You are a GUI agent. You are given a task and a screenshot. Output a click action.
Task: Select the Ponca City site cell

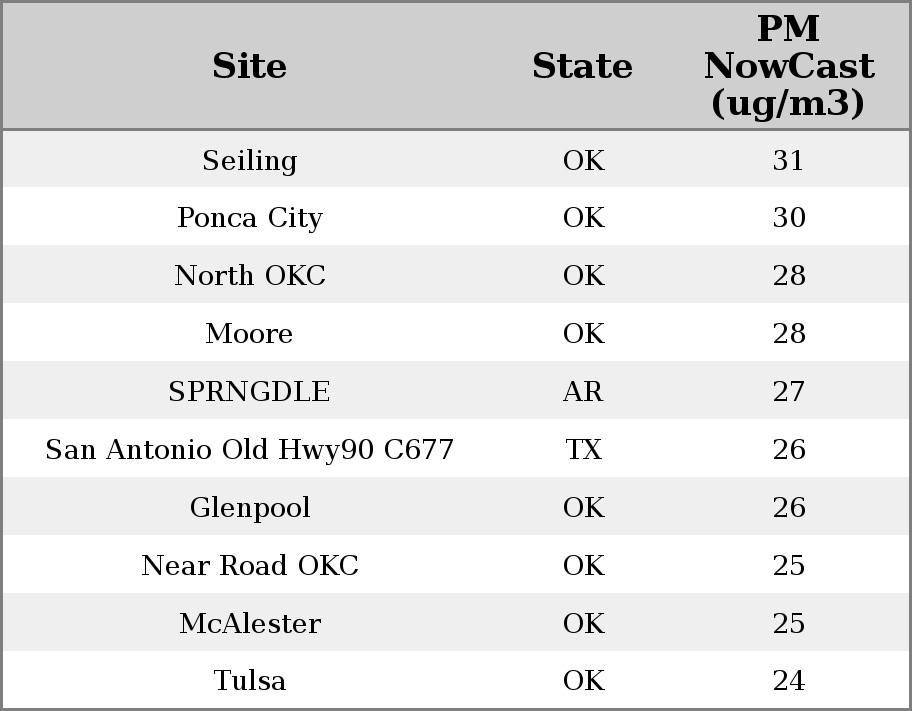[x=249, y=218]
